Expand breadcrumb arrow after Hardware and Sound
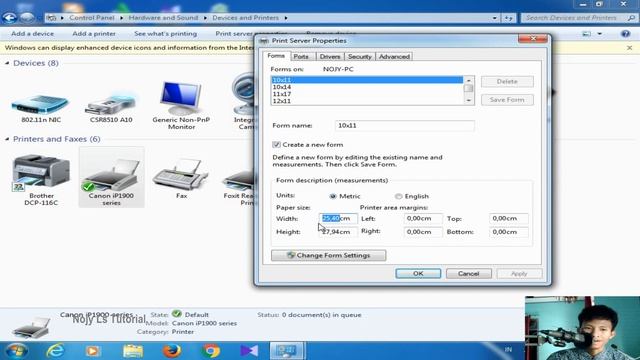Image resolution: width=640 pixels, height=360 pixels. 205,18
